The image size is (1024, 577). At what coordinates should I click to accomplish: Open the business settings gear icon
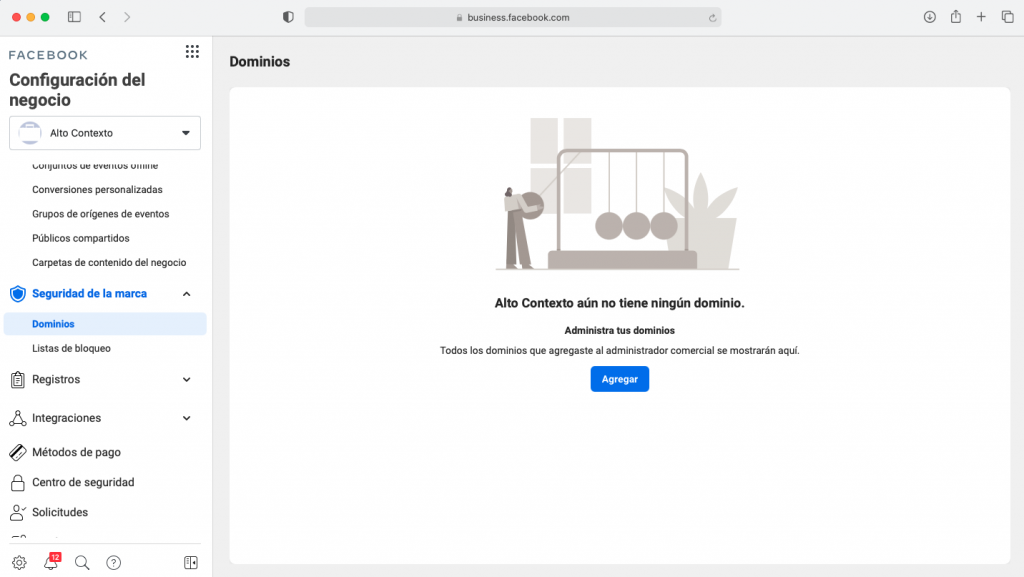(20, 562)
